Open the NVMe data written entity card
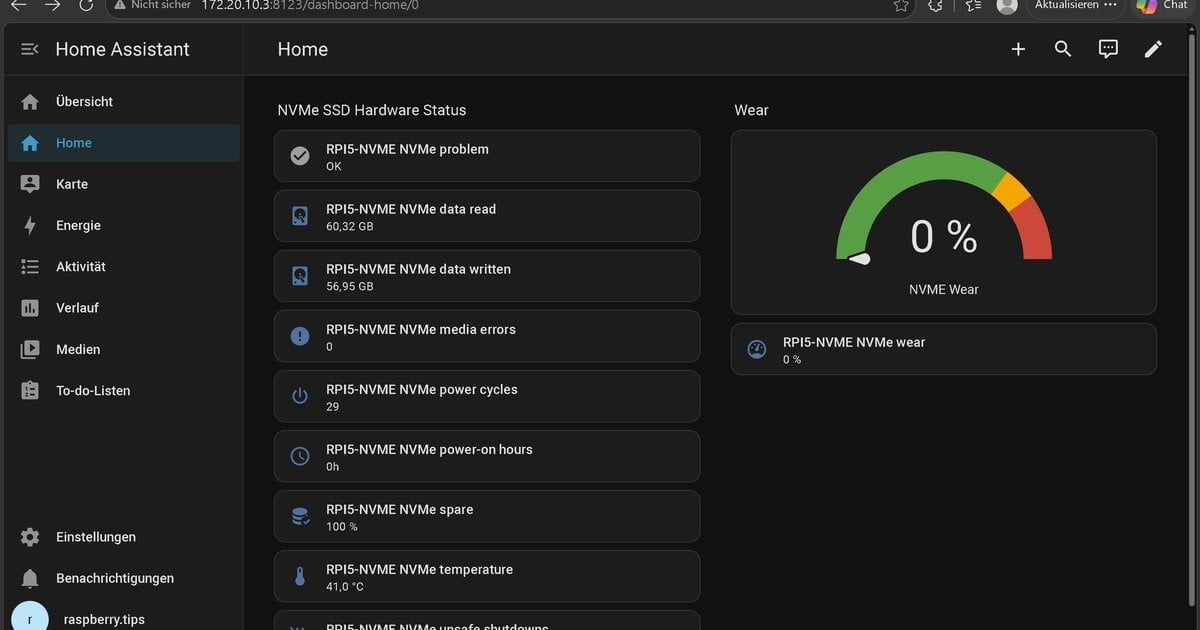 click(487, 276)
